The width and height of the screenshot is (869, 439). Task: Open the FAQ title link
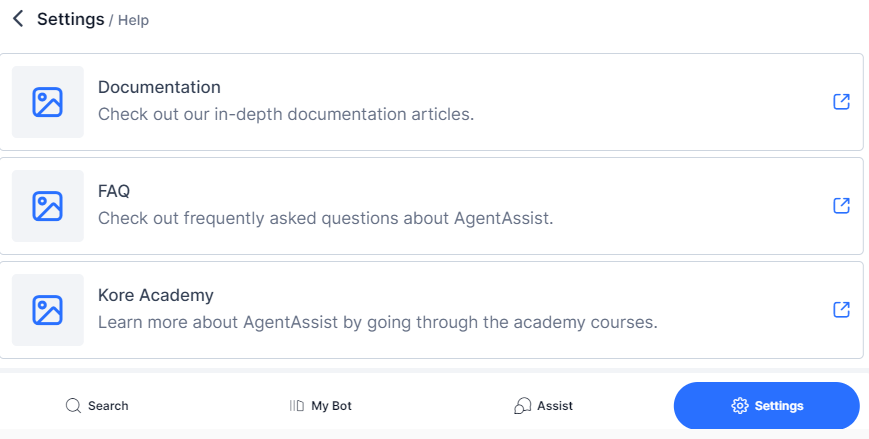(114, 191)
